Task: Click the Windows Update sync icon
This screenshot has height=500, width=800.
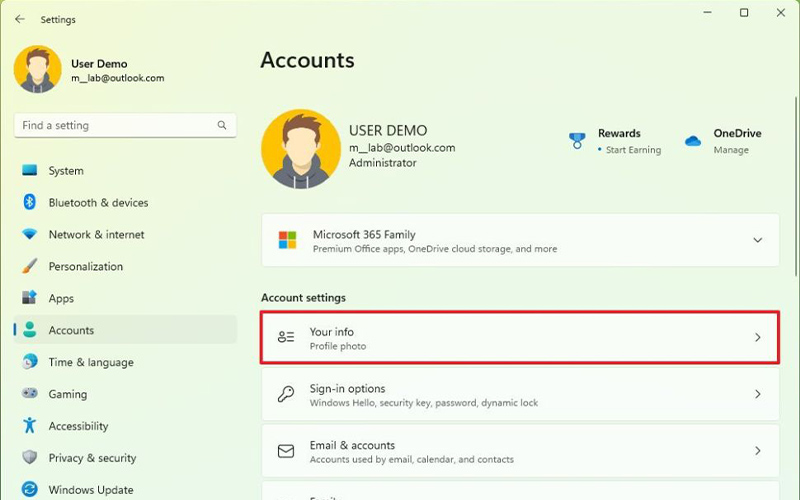Action: pos(30,489)
